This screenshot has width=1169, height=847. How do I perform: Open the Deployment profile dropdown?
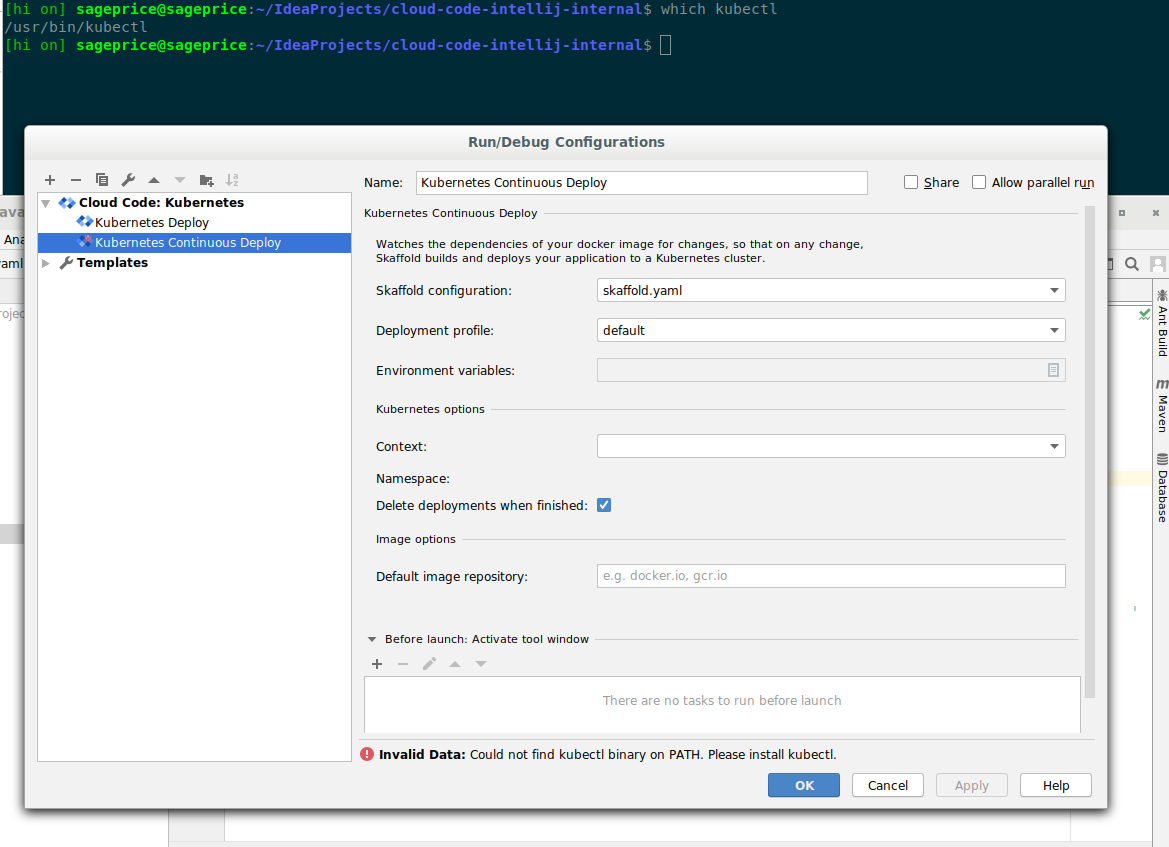tap(1054, 330)
